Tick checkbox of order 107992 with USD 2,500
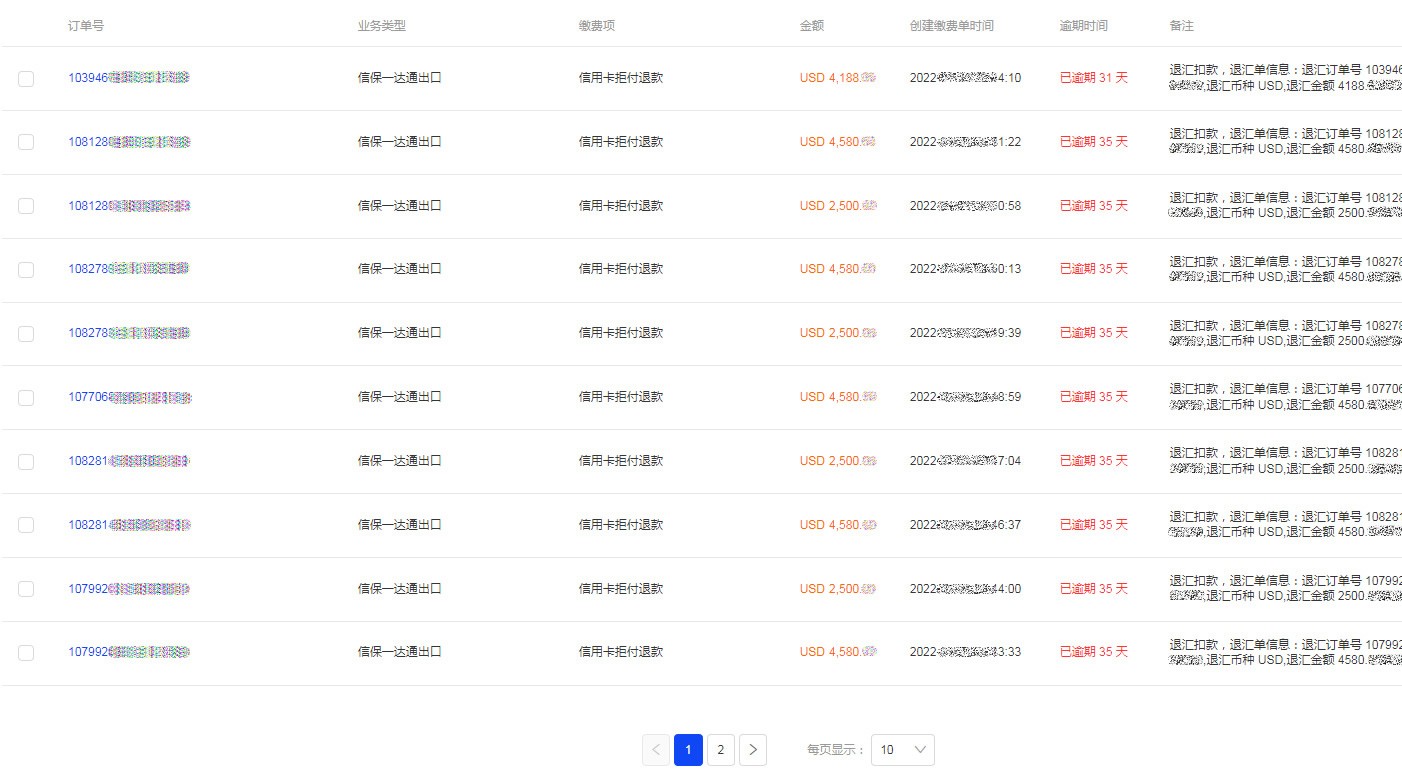 (26, 589)
